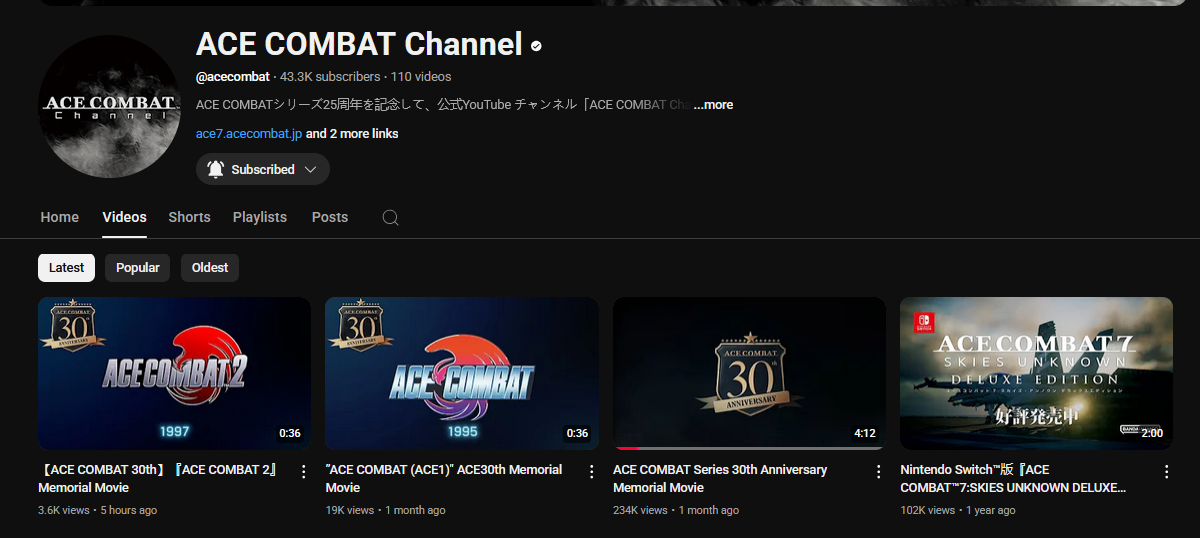Click the 0:36 badge on ACE COMBAT 2 thumbnail

290,433
